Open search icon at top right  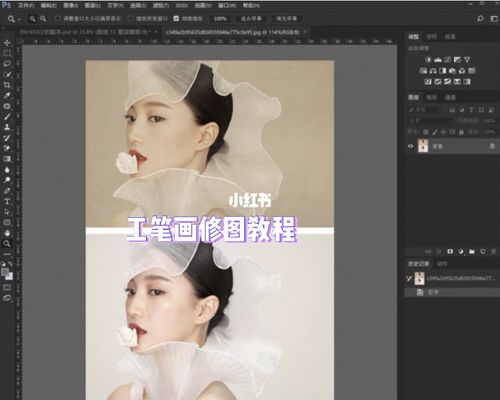pos(480,19)
